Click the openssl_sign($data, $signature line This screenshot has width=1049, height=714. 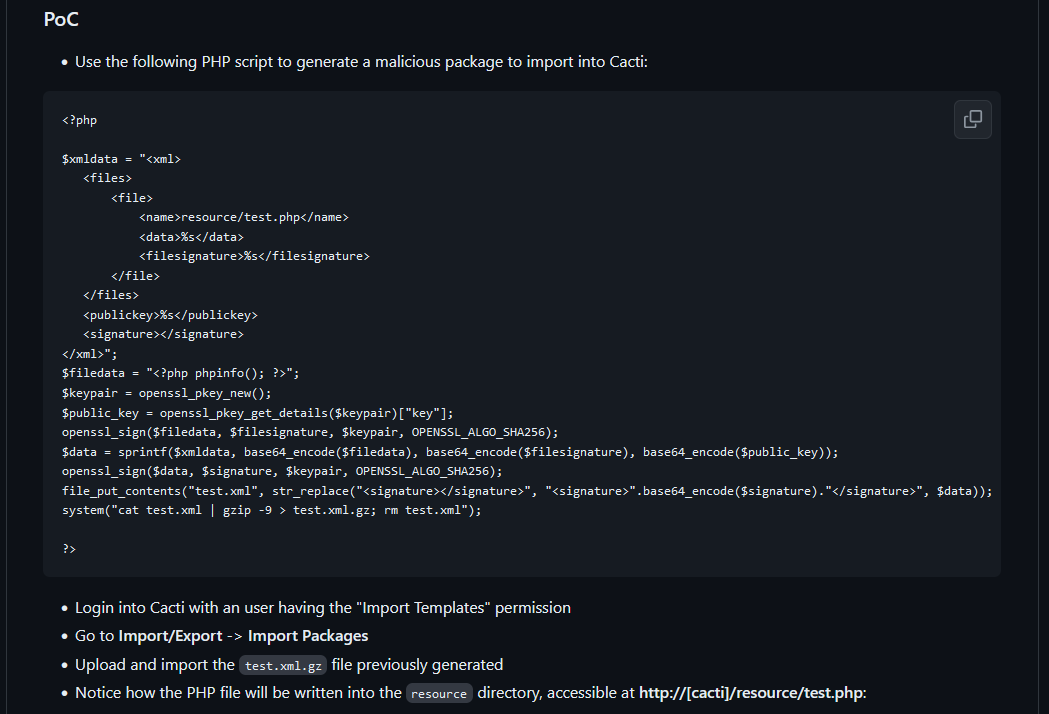(282, 471)
